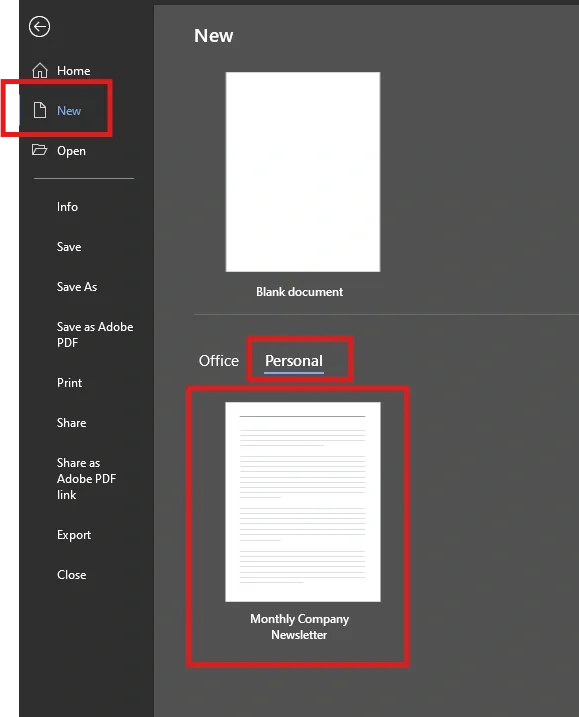Open the Home menu entry
This screenshot has width=579, height=717.
click(x=74, y=71)
